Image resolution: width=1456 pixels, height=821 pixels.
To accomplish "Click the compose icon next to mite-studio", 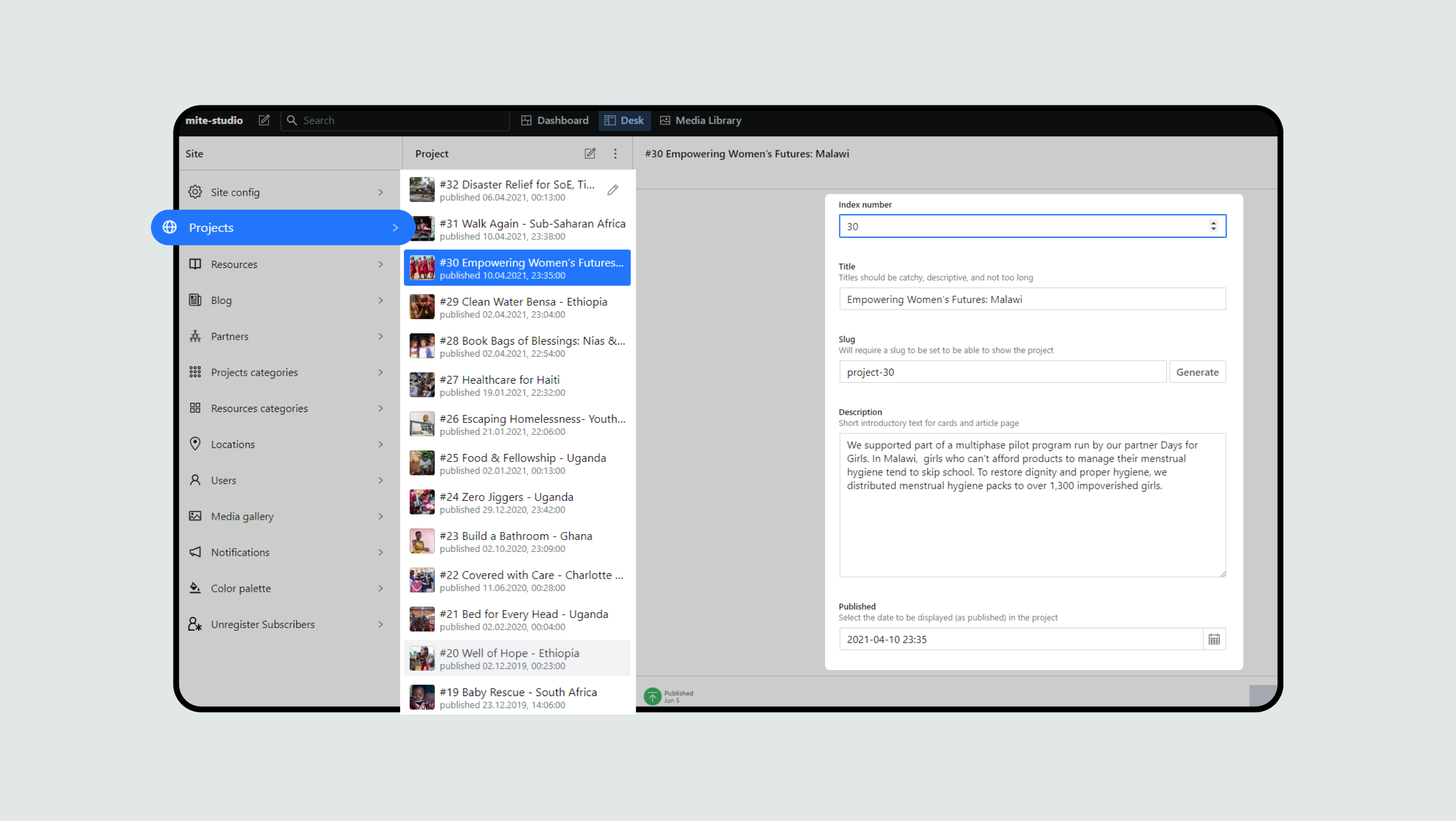I will click(x=264, y=120).
